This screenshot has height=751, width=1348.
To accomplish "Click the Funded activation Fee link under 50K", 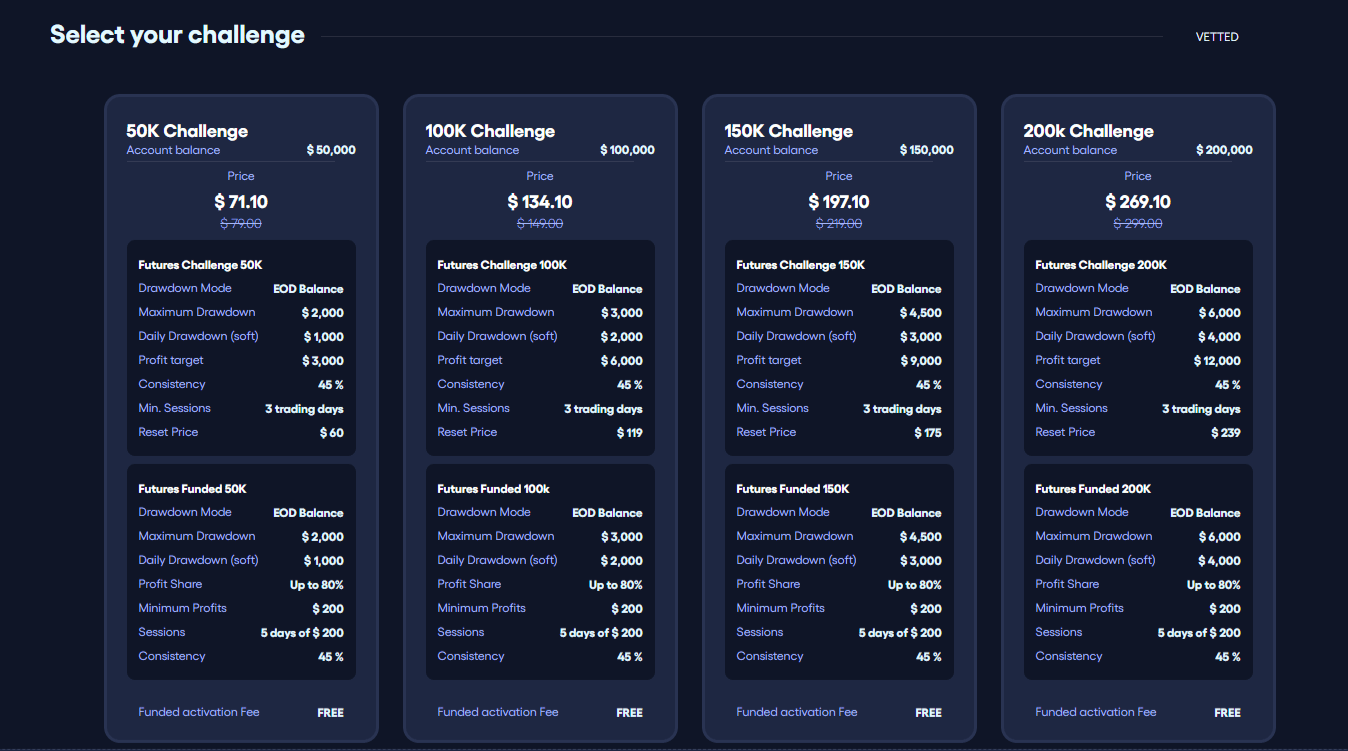I will [x=198, y=712].
